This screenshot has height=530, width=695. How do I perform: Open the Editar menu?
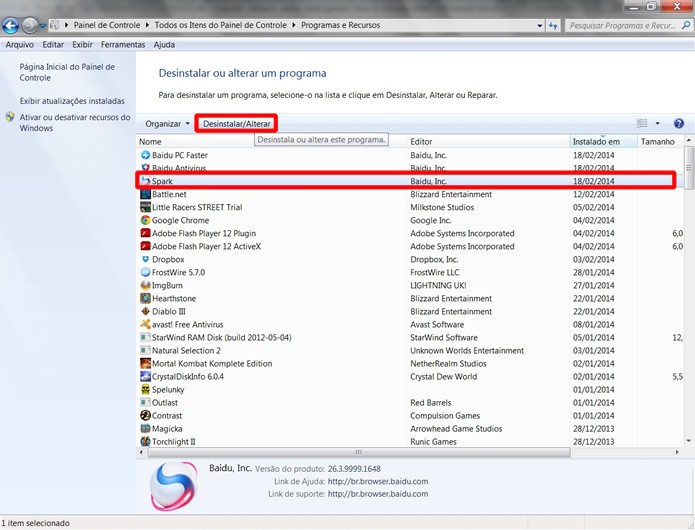point(53,45)
